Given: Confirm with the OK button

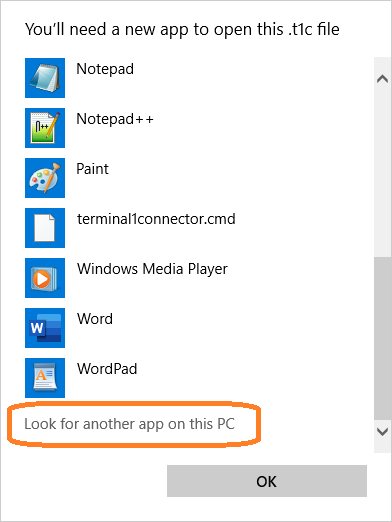Looking at the screenshot, I should [x=267, y=481].
